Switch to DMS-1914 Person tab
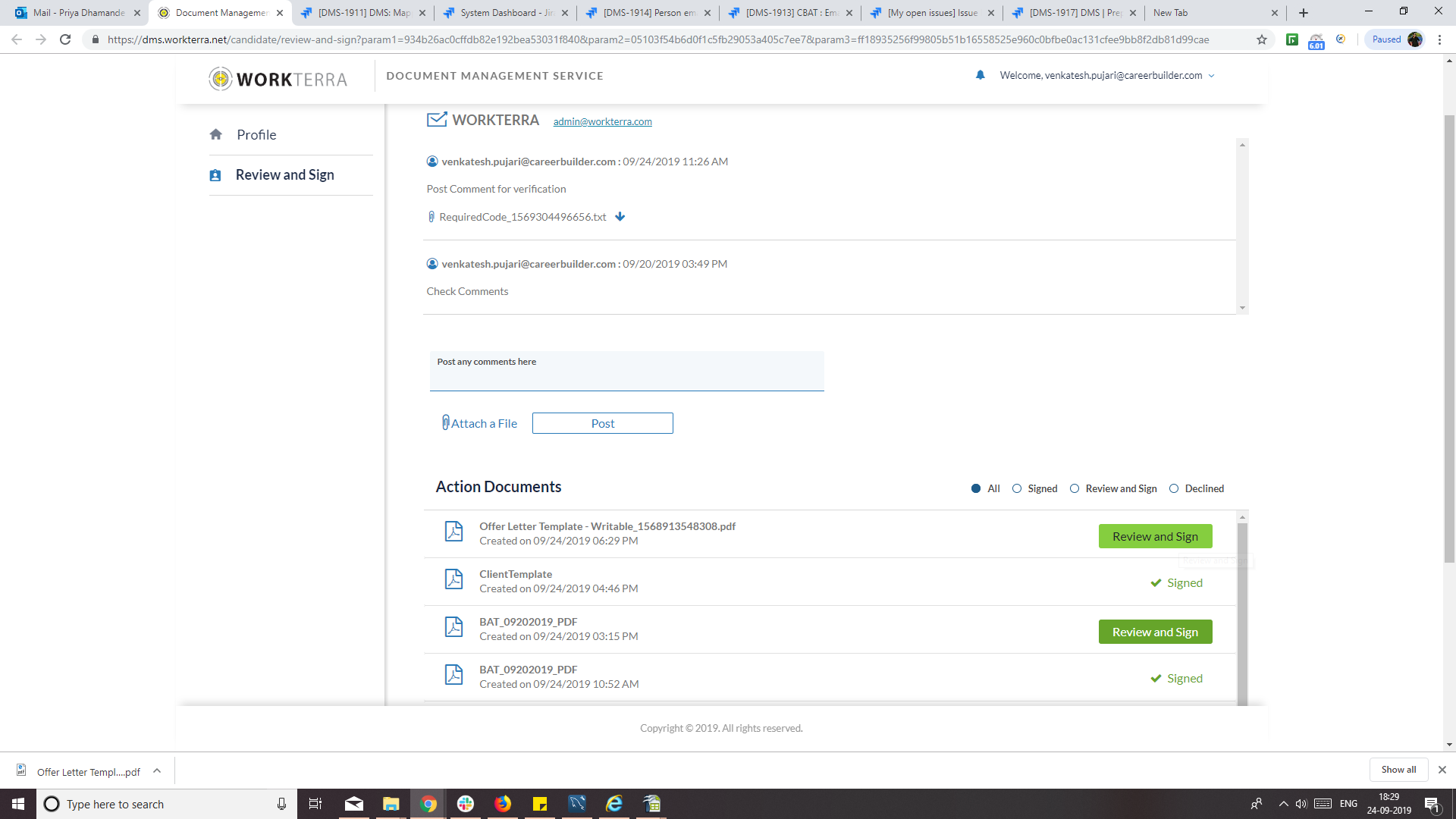This screenshot has width=1456, height=819. (x=649, y=13)
